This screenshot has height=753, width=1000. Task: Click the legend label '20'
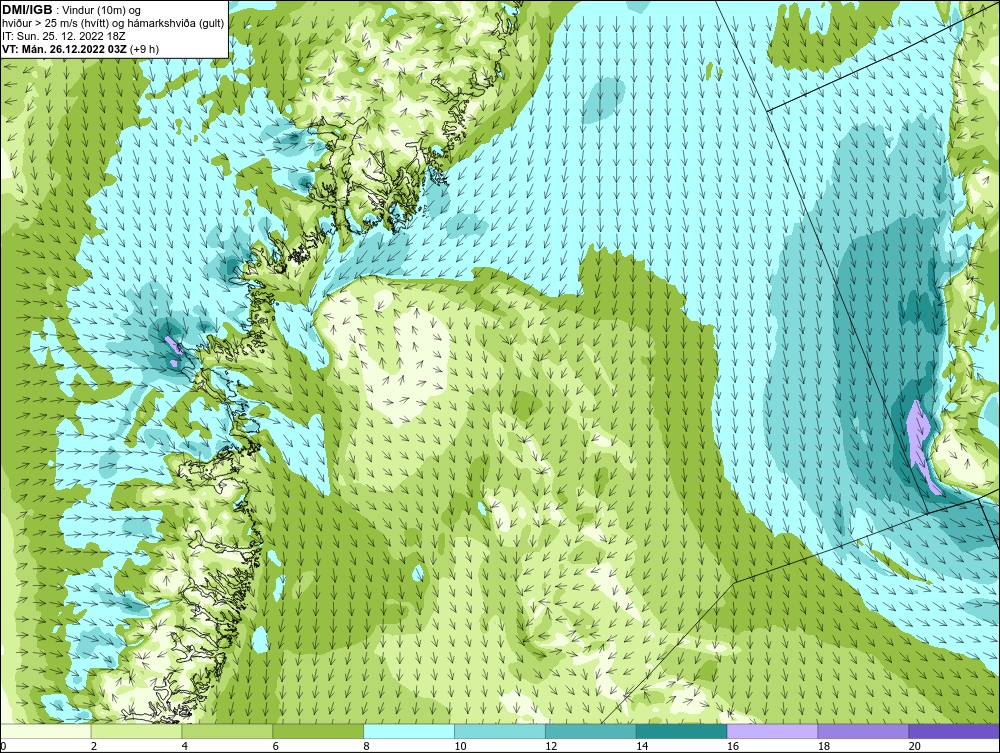(915, 746)
